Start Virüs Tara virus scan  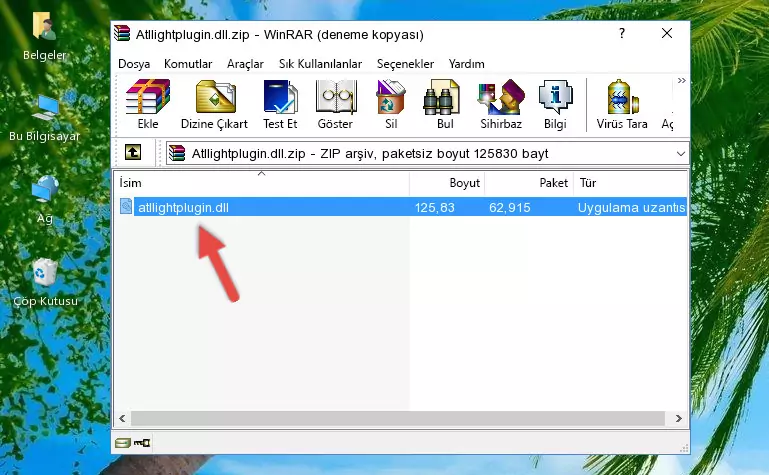(x=622, y=104)
